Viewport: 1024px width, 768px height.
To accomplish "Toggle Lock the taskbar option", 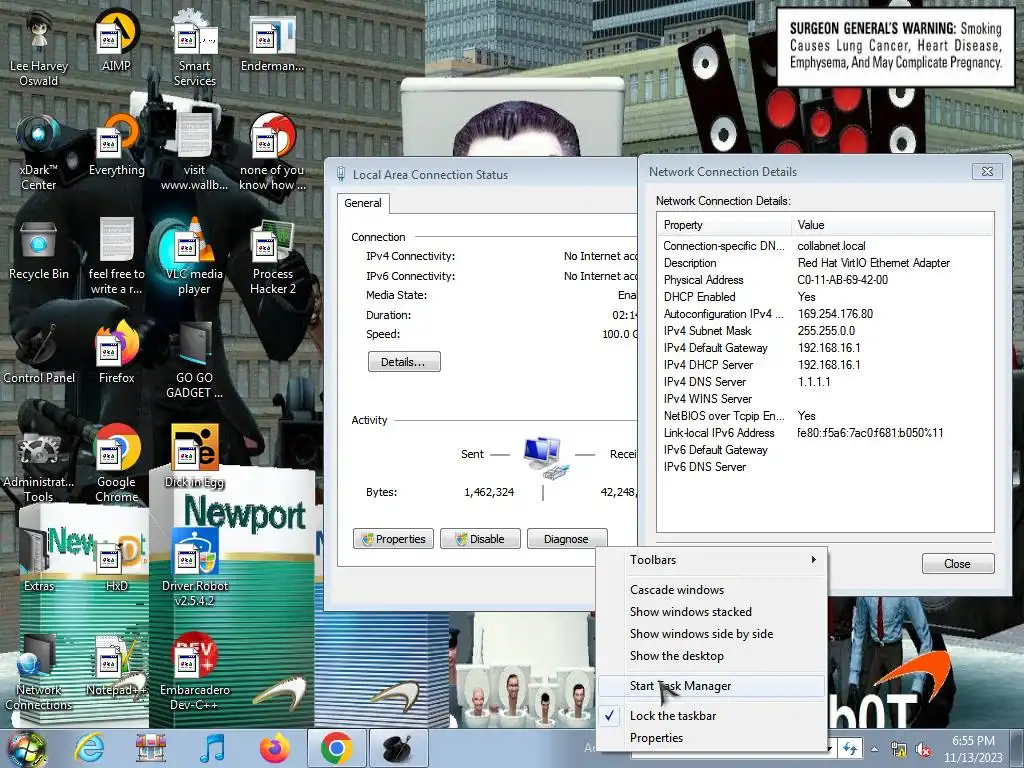I will click(711, 716).
